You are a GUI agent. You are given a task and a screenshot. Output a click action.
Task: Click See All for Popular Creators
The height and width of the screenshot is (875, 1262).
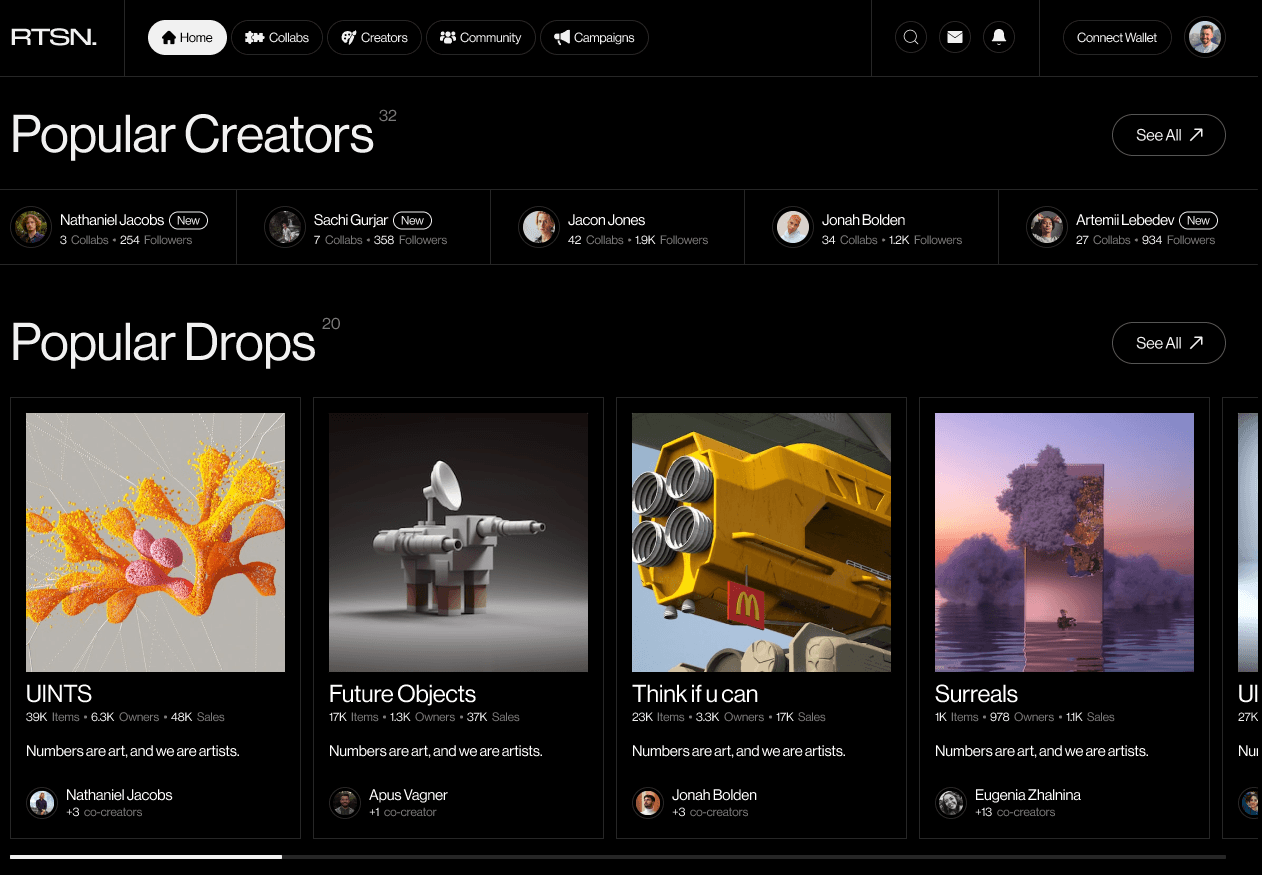click(1168, 135)
